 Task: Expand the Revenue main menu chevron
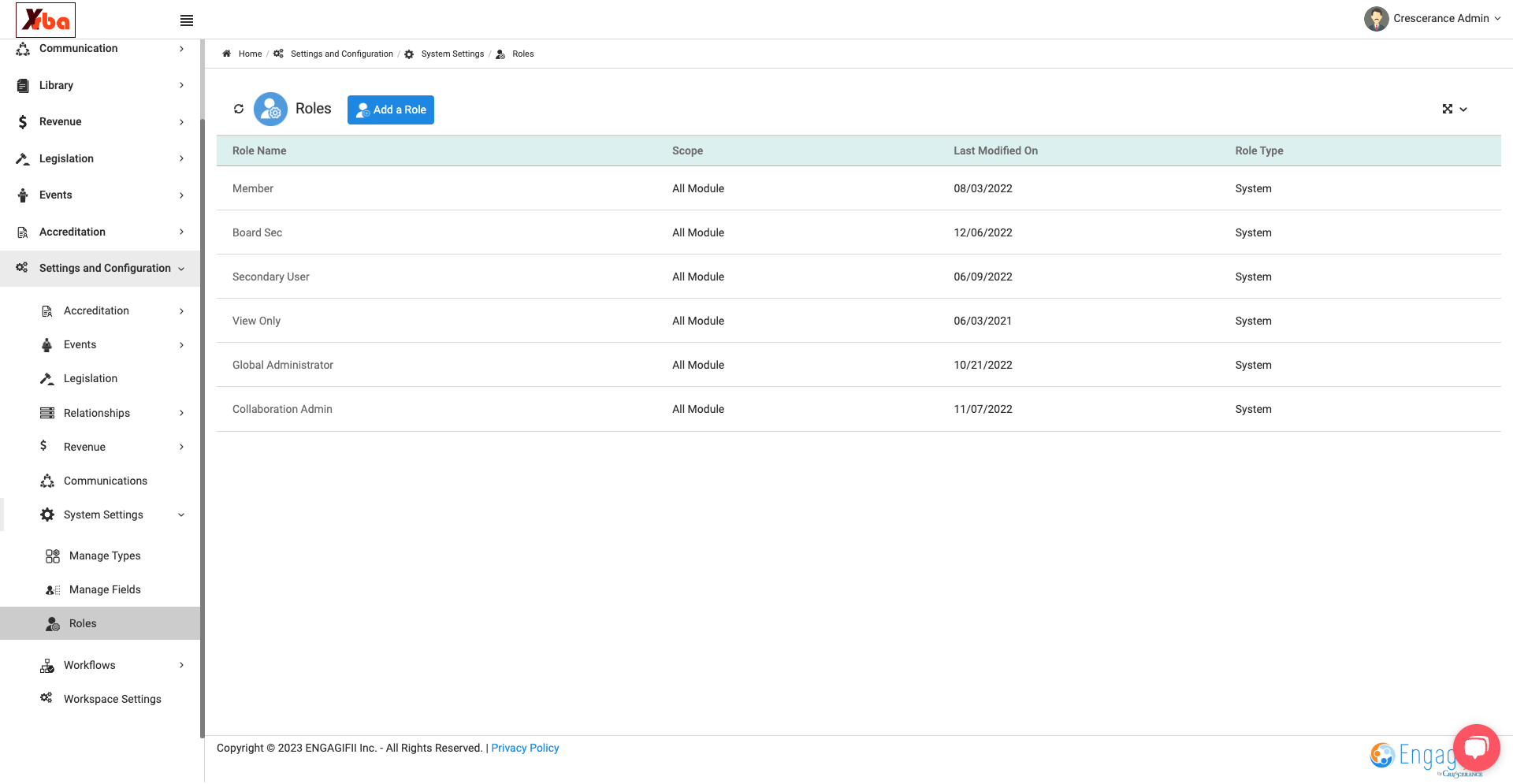point(181,122)
